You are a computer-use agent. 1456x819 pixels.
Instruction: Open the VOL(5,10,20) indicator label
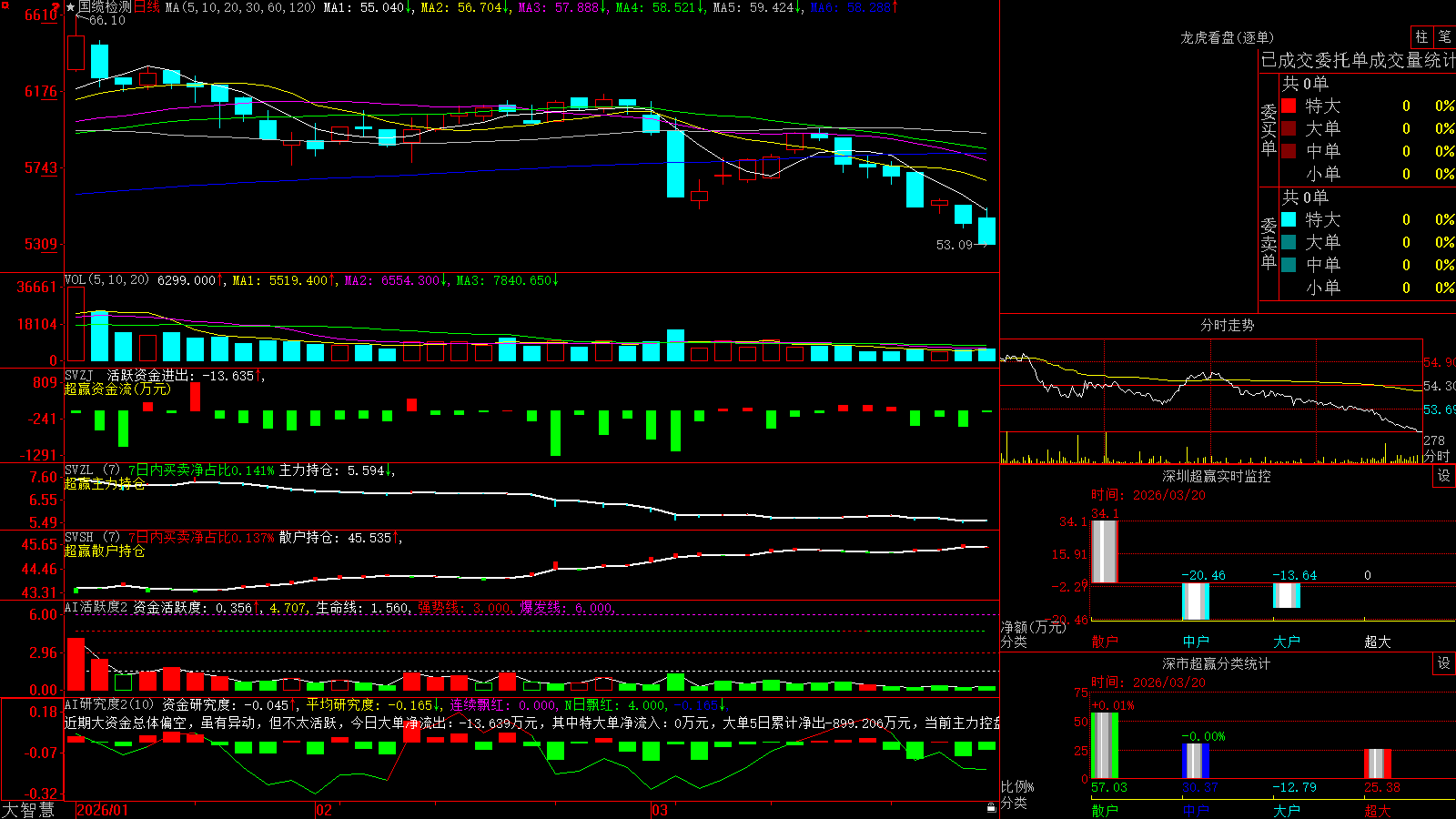pyautogui.click(x=106, y=280)
